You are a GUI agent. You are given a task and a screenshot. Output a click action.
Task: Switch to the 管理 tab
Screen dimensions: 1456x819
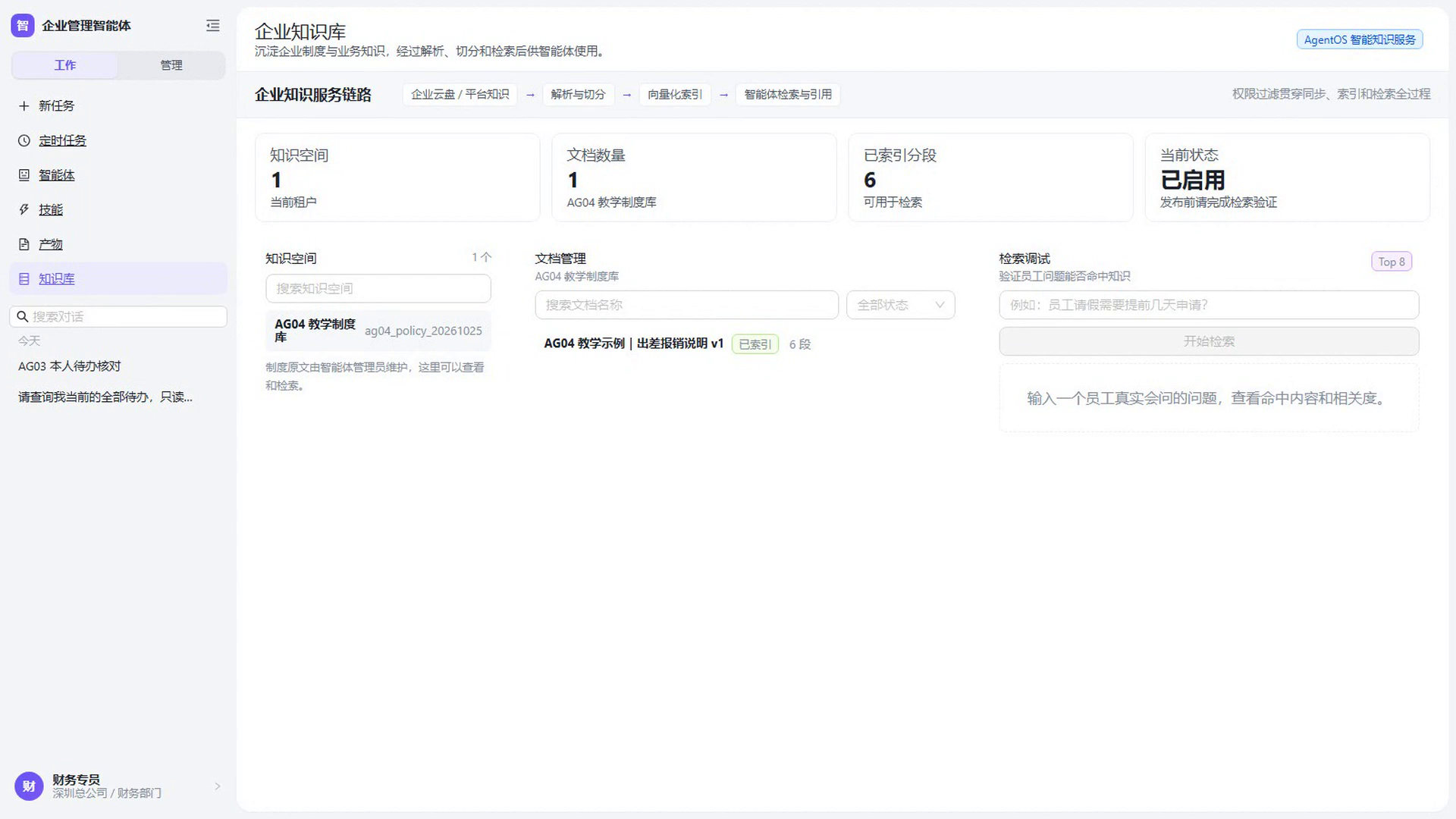tap(171, 65)
